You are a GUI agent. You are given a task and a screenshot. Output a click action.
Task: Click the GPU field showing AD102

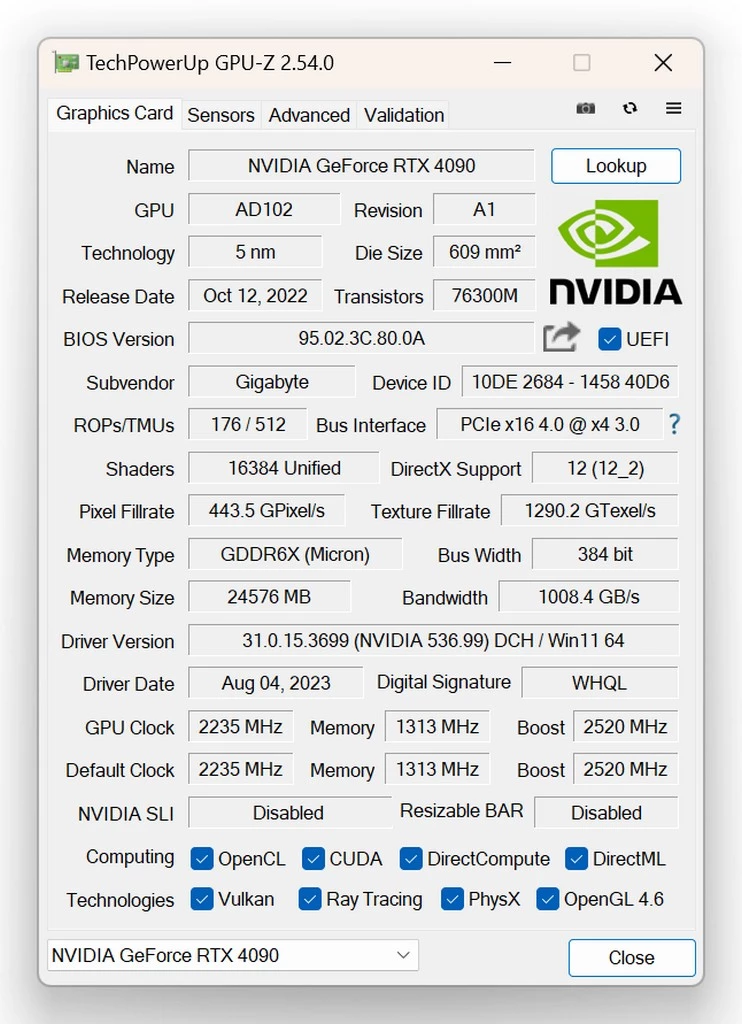(264, 210)
